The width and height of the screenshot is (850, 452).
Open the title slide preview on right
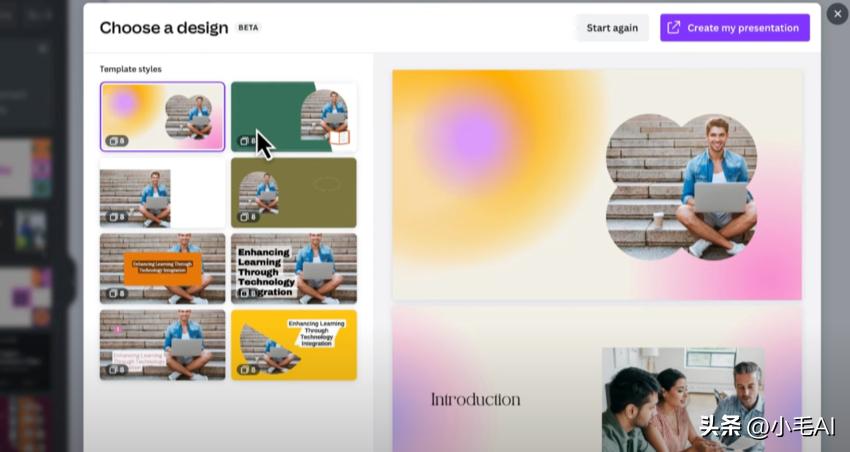[597, 184]
